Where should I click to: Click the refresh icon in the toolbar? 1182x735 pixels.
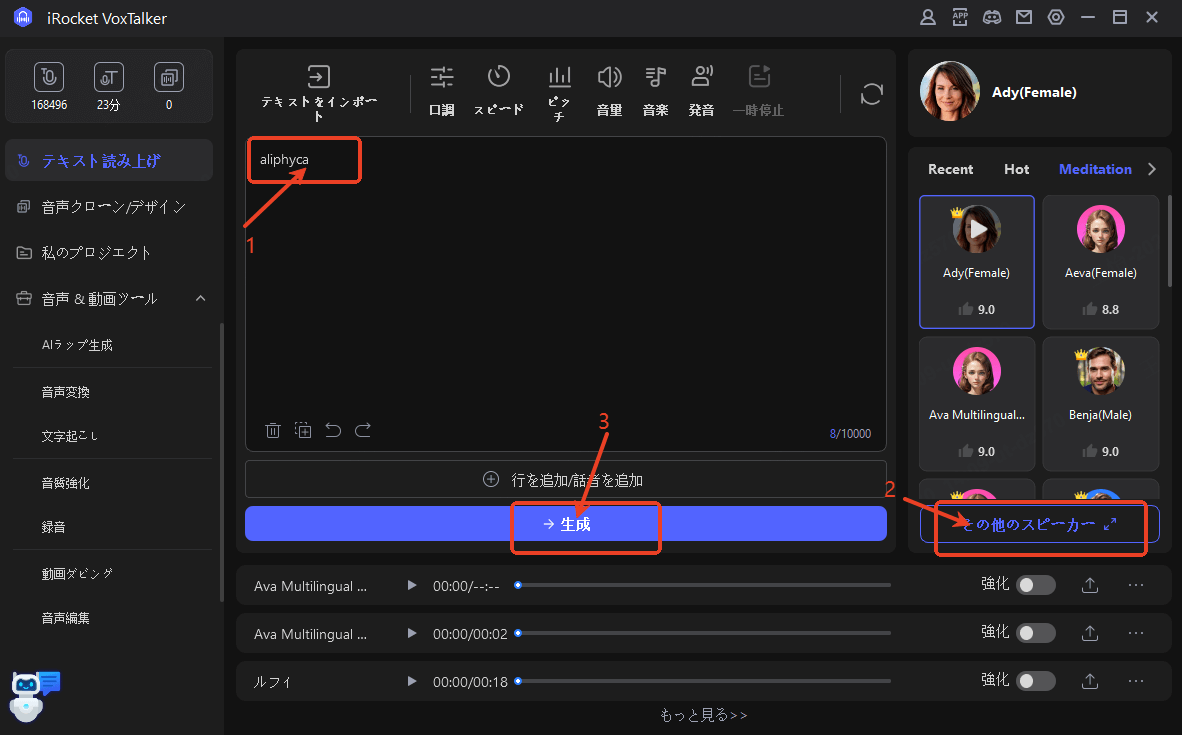pyautogui.click(x=872, y=94)
